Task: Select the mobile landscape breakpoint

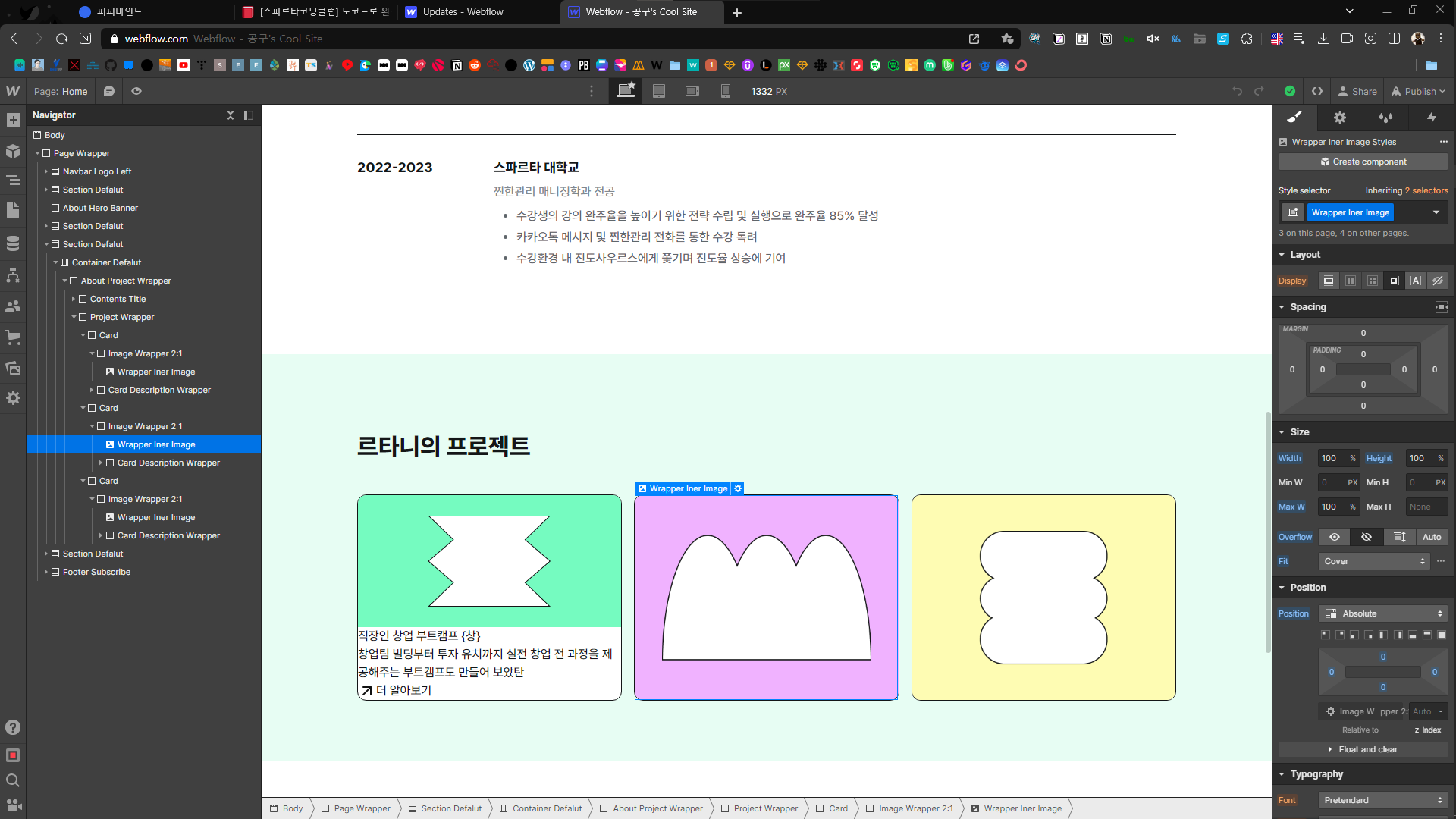Action: tap(692, 91)
